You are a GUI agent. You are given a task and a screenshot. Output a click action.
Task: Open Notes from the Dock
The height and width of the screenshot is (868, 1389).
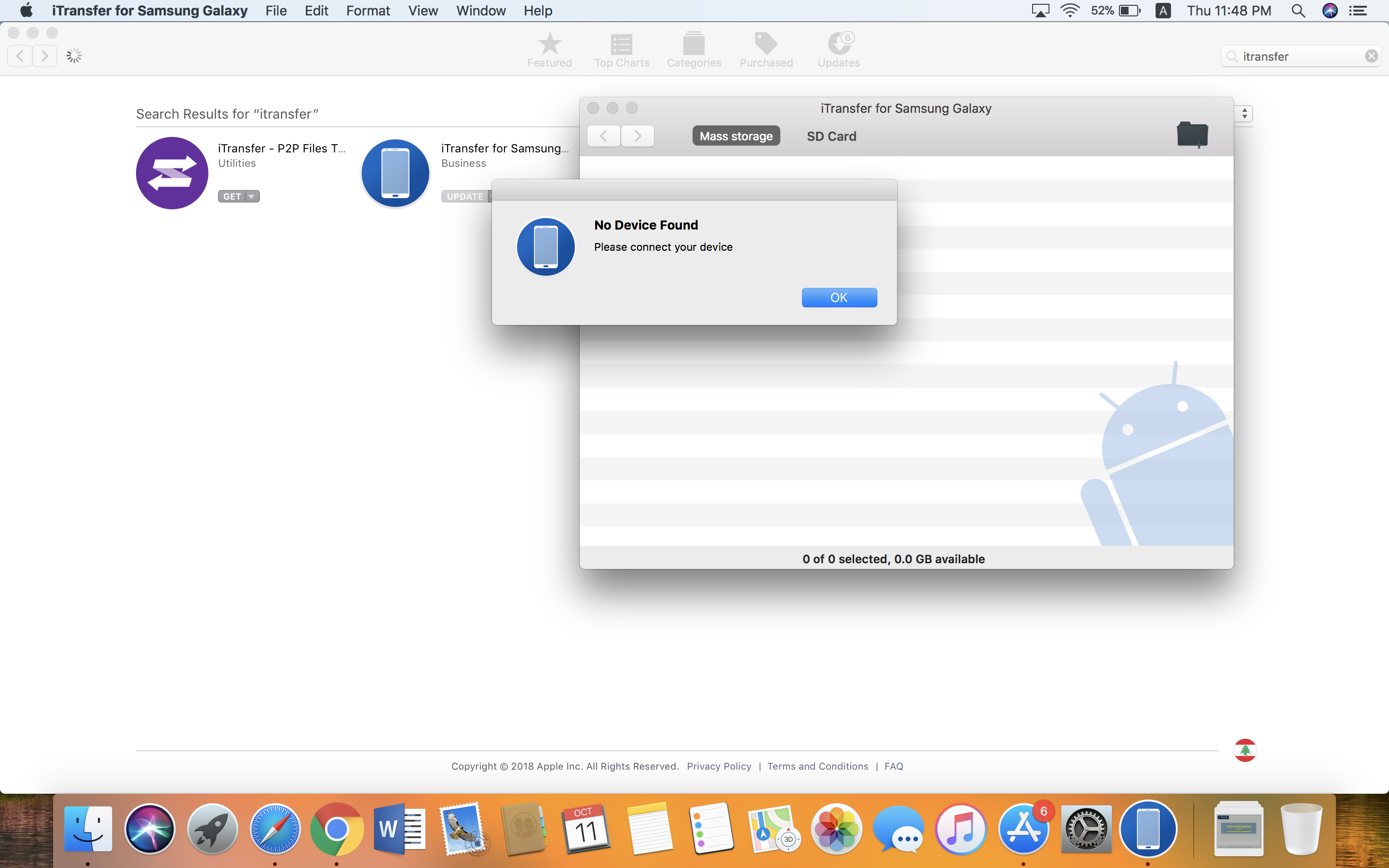[649, 829]
